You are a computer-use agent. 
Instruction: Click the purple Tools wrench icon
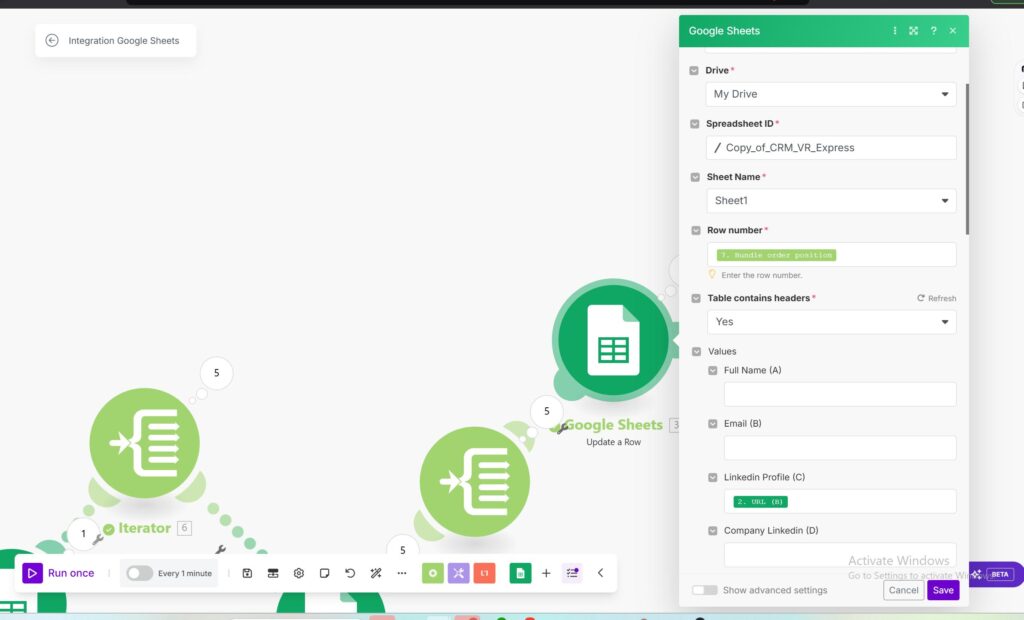458,573
